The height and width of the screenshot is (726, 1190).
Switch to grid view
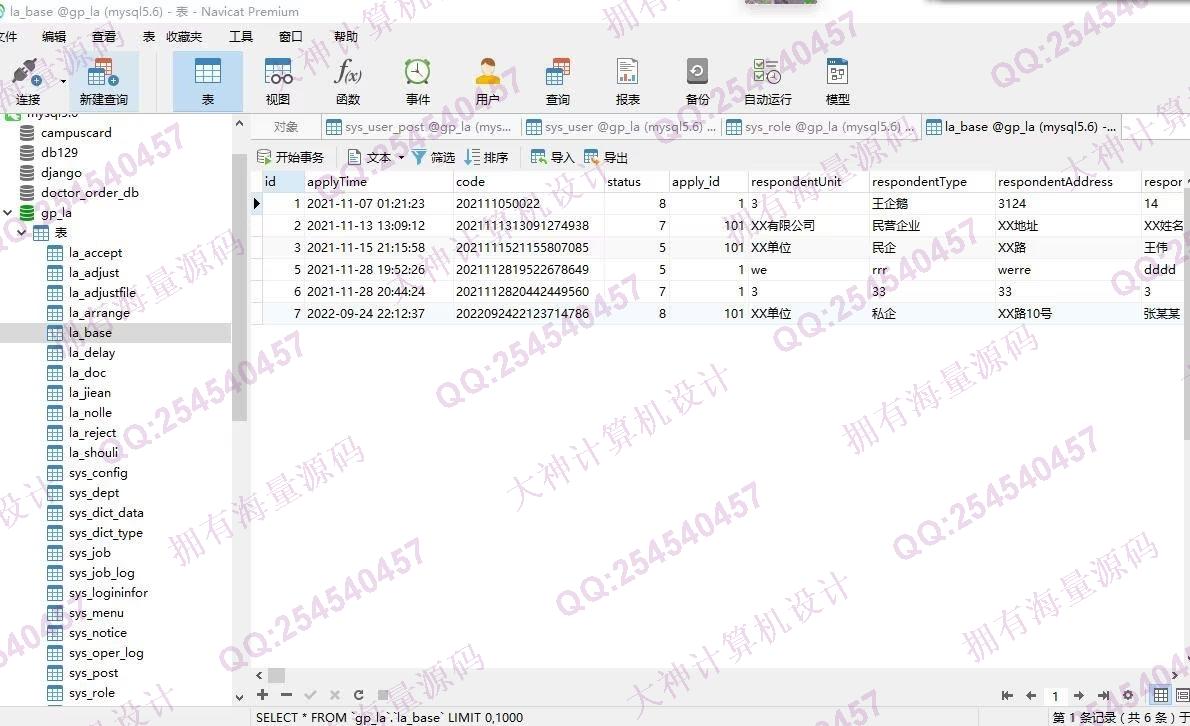tap(1160, 695)
